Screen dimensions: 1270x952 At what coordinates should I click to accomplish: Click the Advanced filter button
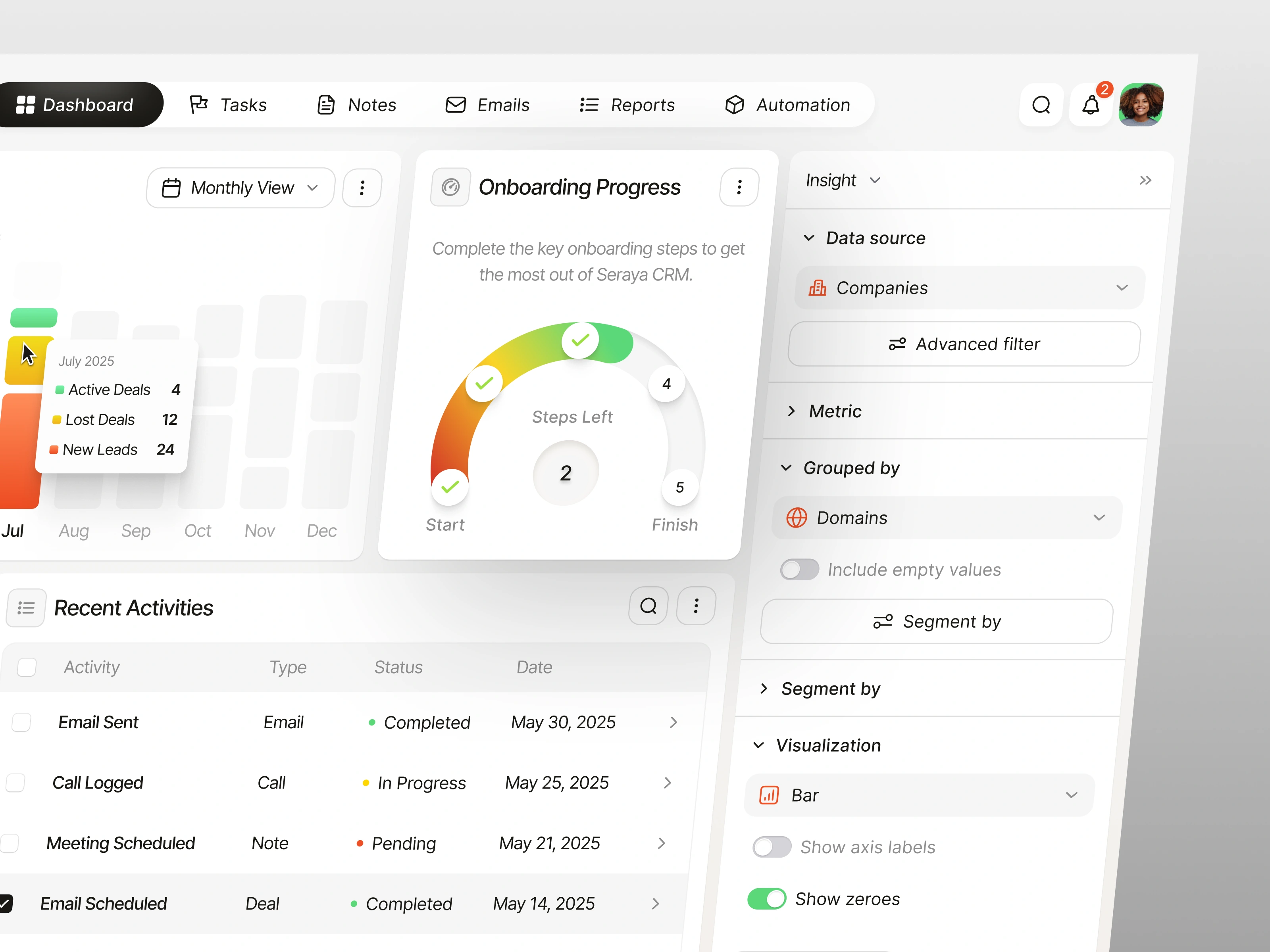pos(964,344)
